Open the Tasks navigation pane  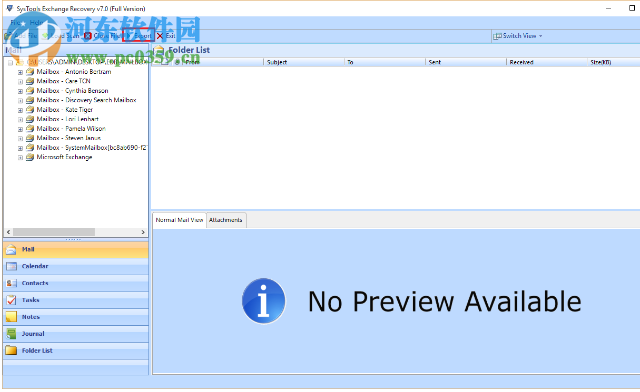76,300
